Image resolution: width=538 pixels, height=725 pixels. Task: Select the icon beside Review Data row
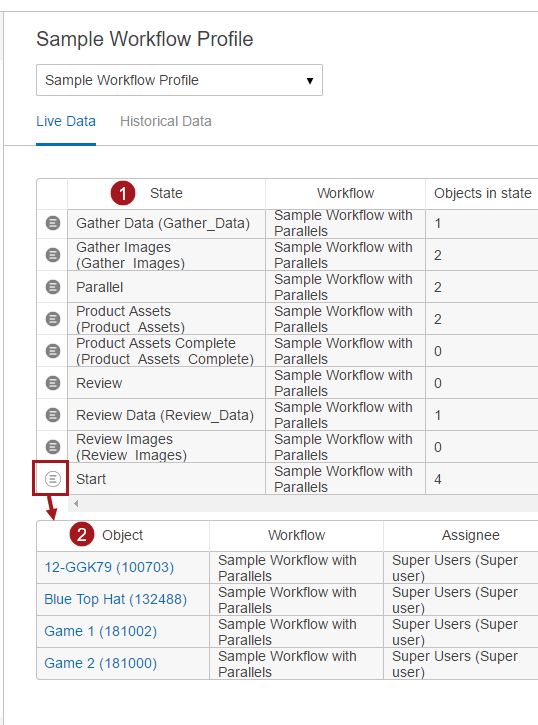(53, 415)
